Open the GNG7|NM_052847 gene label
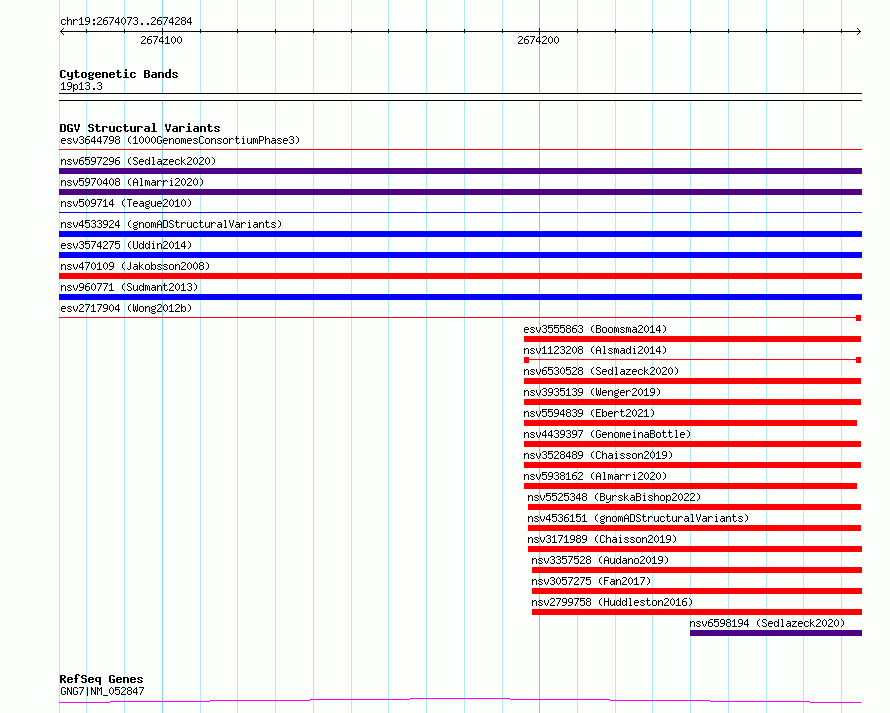The image size is (890, 713). click(102, 691)
